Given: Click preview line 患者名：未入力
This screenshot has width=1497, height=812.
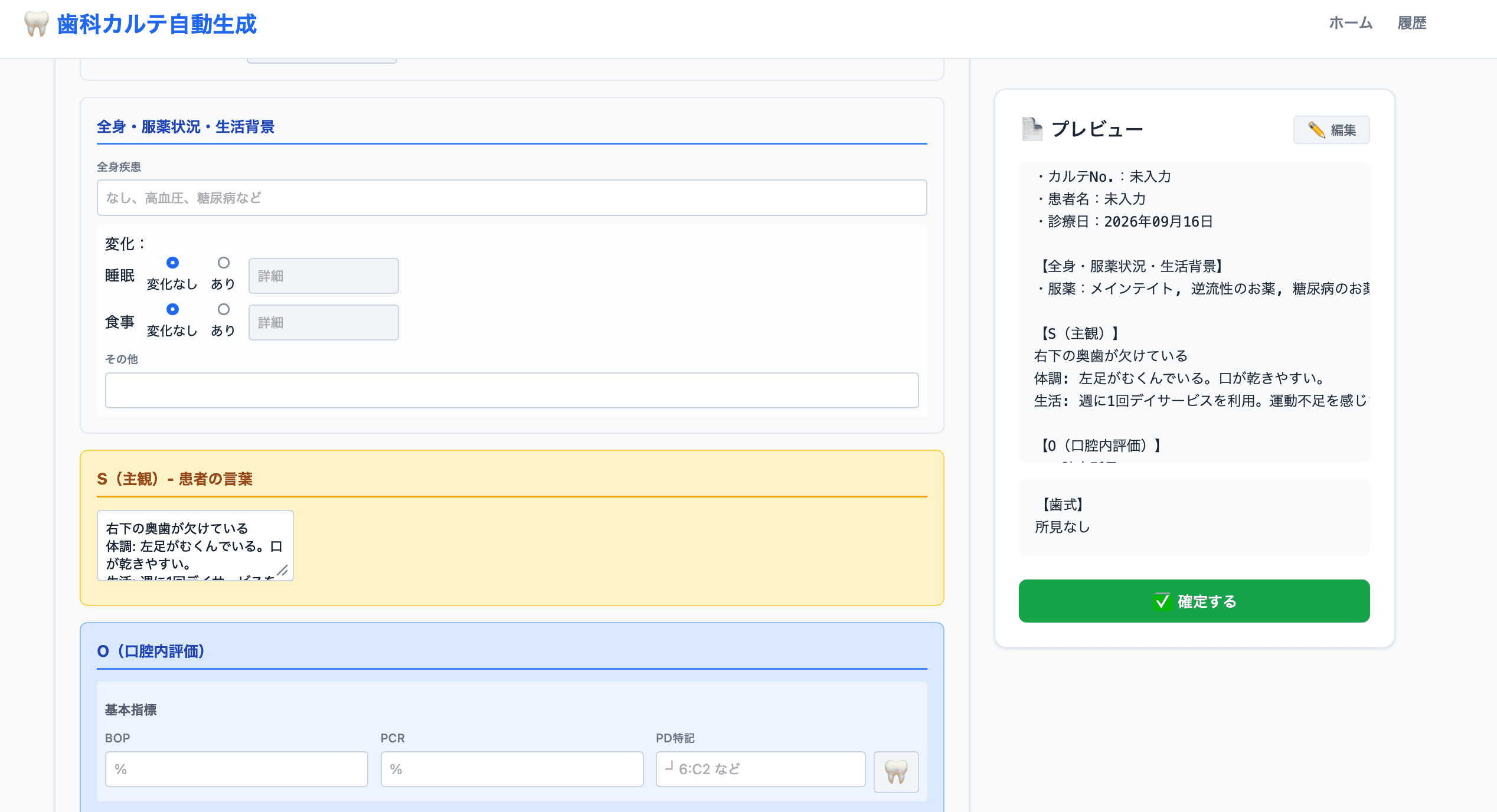Looking at the screenshot, I should [1090, 199].
